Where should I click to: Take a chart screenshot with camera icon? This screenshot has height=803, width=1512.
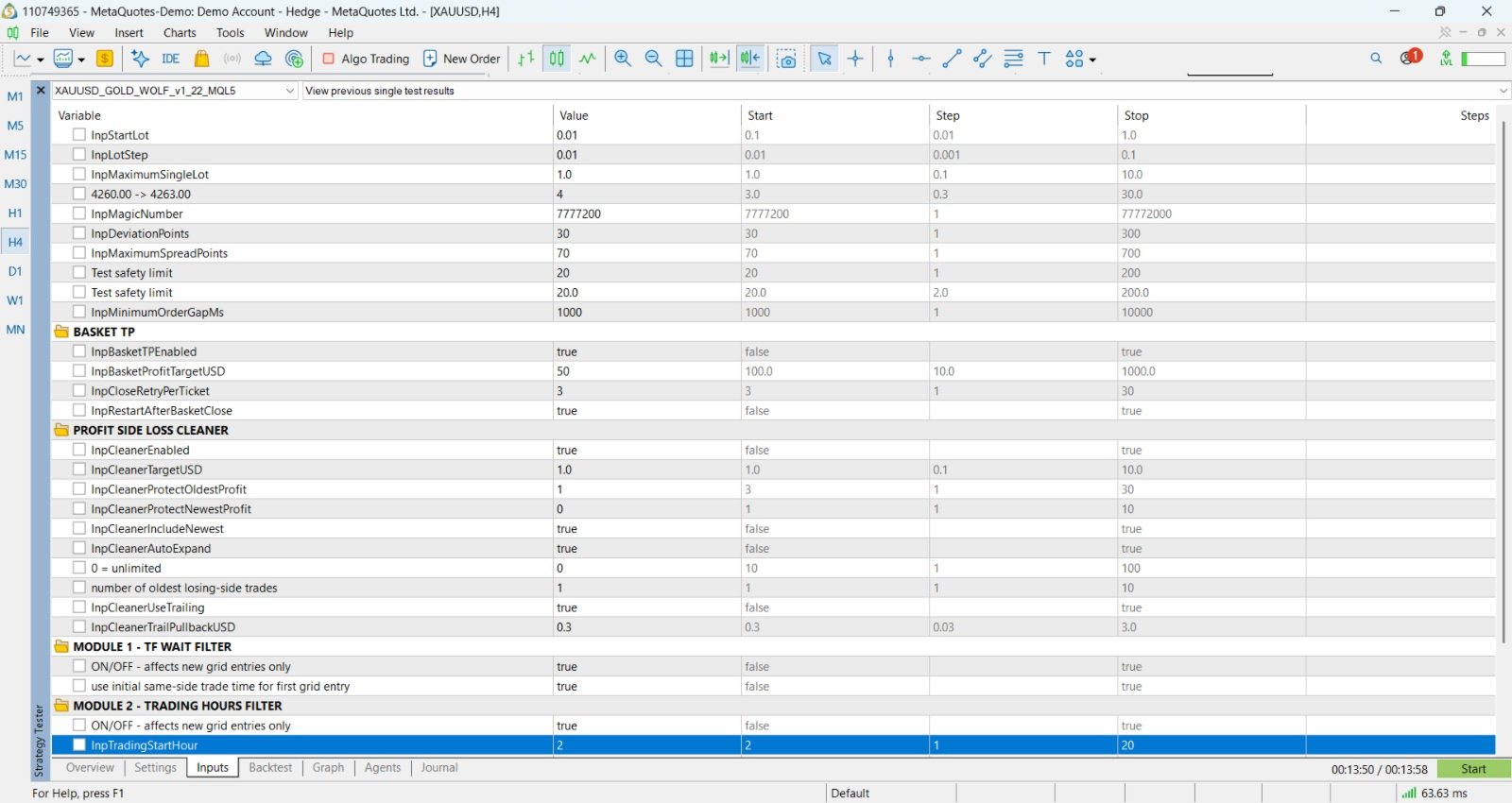(786, 59)
